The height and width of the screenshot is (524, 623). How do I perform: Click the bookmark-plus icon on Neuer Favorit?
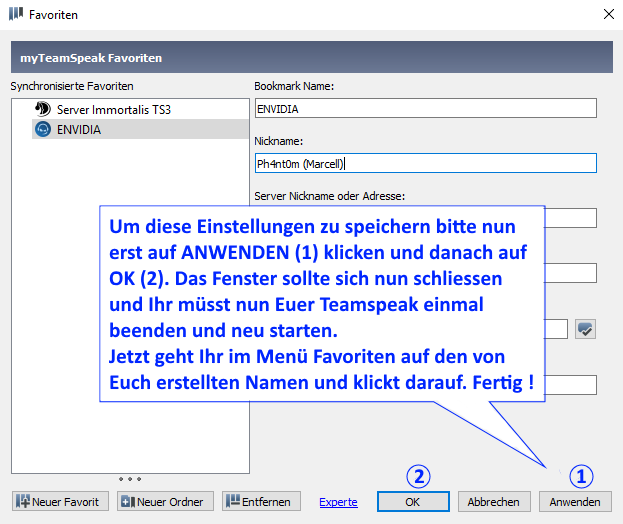(x=22, y=501)
